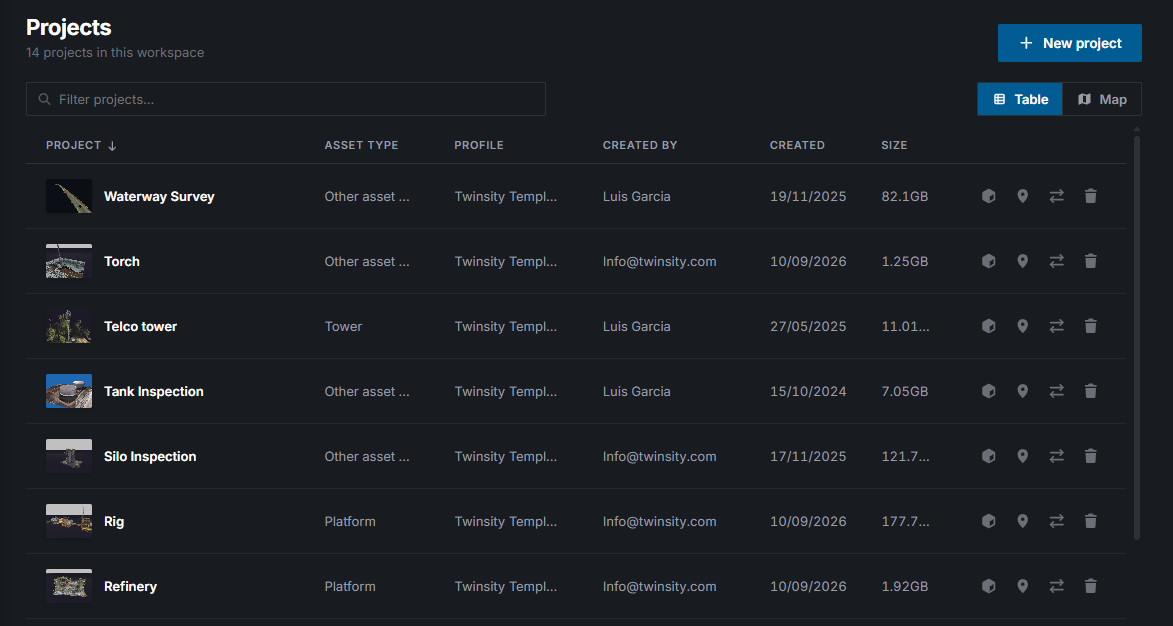Click the '7.05GB' size cell
The width and height of the screenshot is (1173, 626).
[x=904, y=391]
